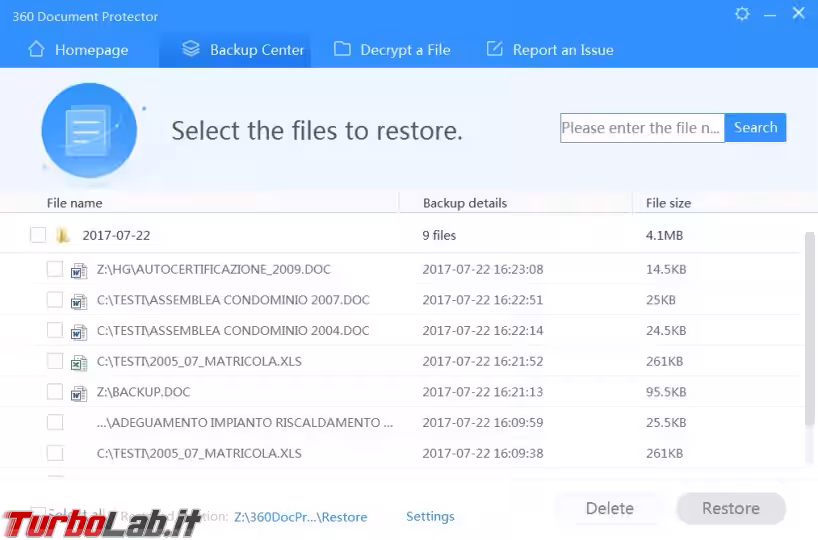Viewport: 818px width, 540px height.
Task: Click the File size column header
Action: pyautogui.click(x=668, y=203)
